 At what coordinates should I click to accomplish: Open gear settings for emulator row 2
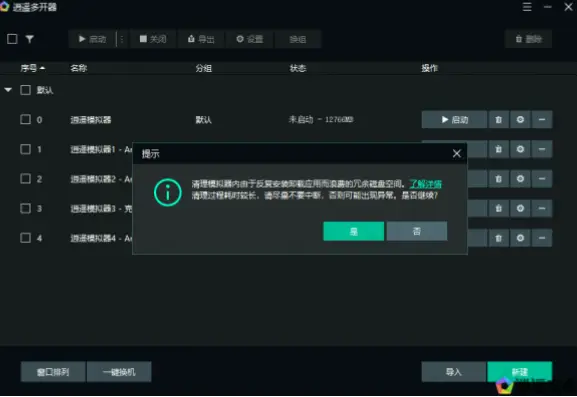click(x=520, y=179)
